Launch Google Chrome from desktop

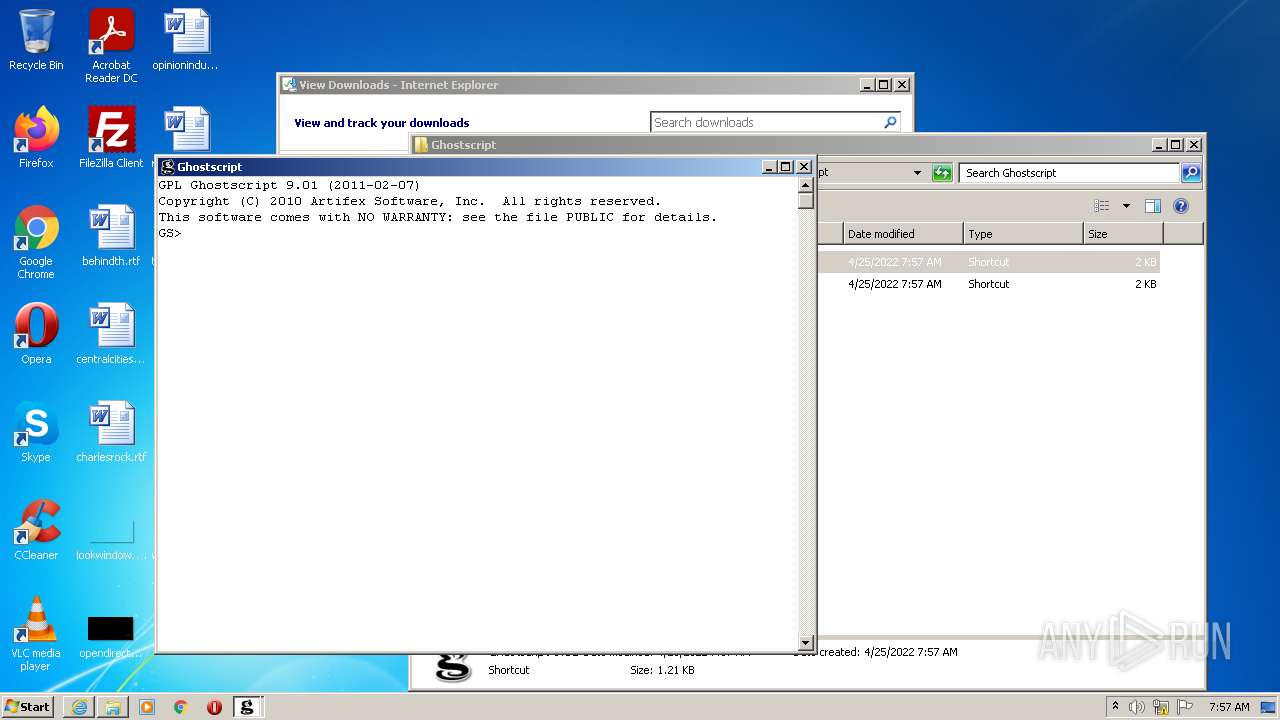(x=36, y=242)
